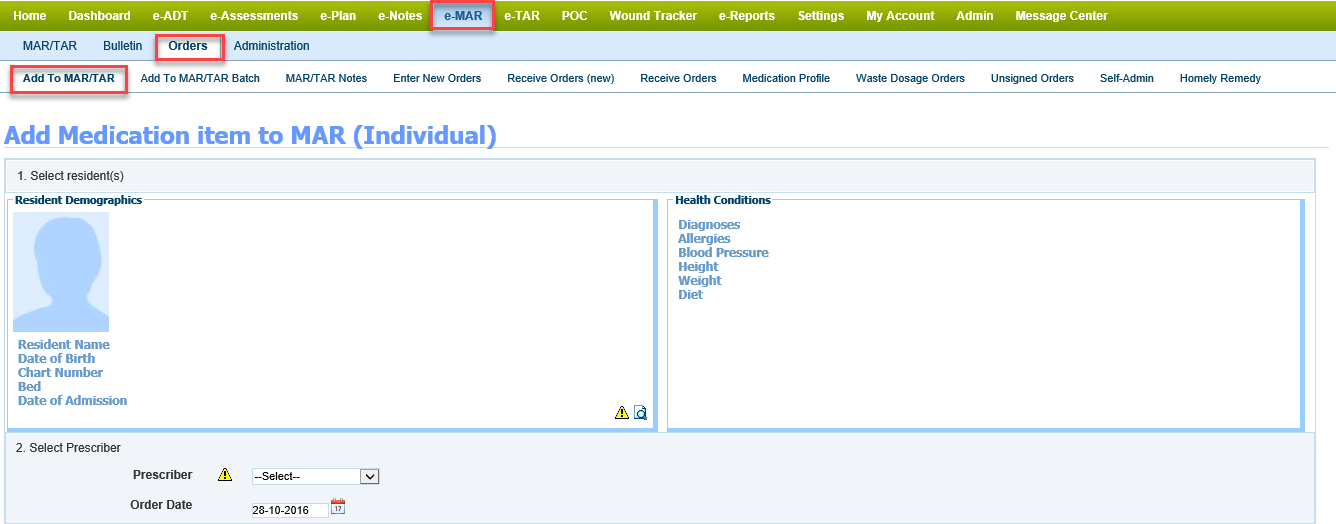The image size is (1336, 524).
Task: Open the Message Center
Action: (x=1061, y=16)
